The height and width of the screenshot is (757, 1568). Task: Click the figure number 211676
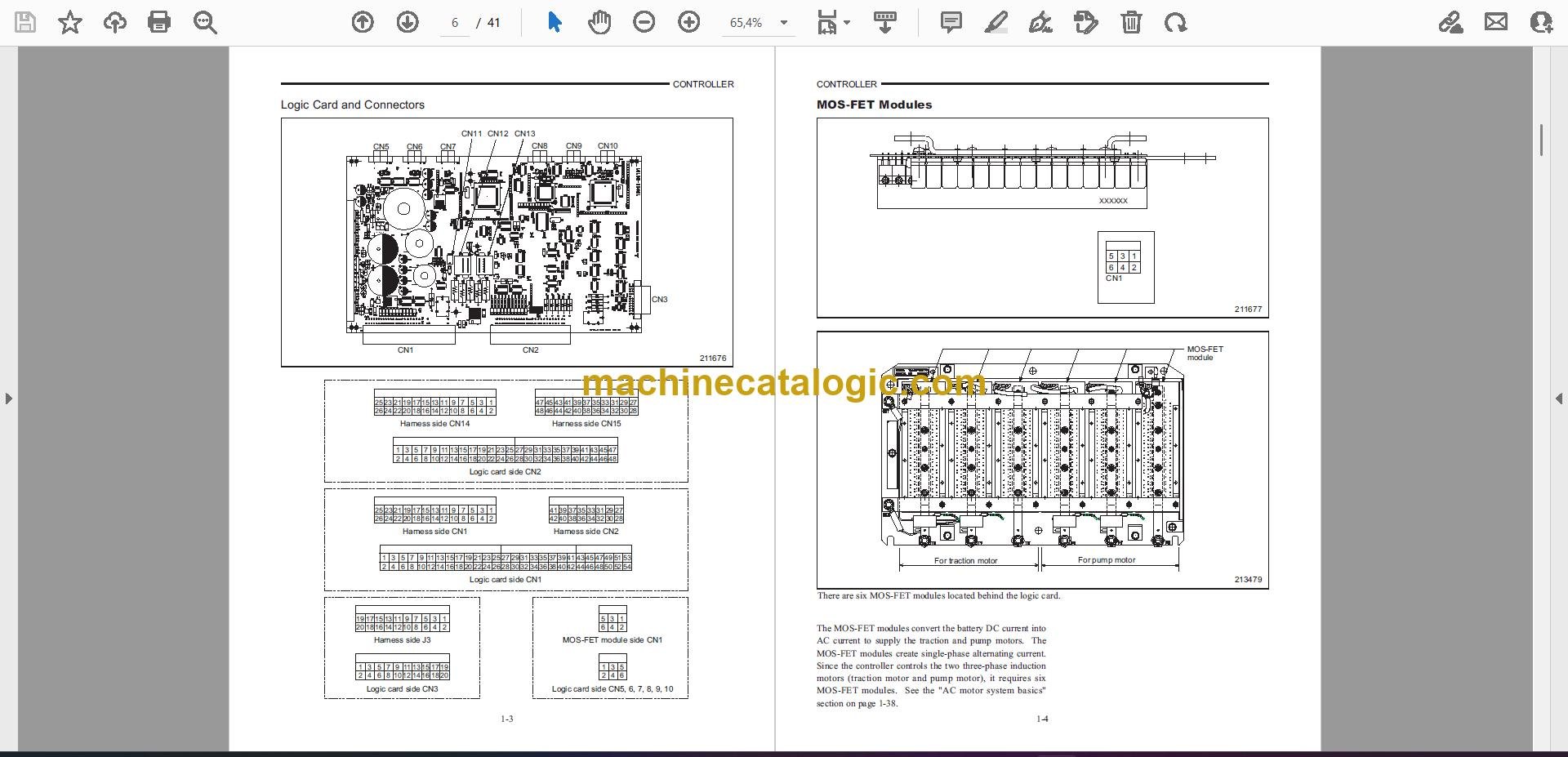pos(713,358)
